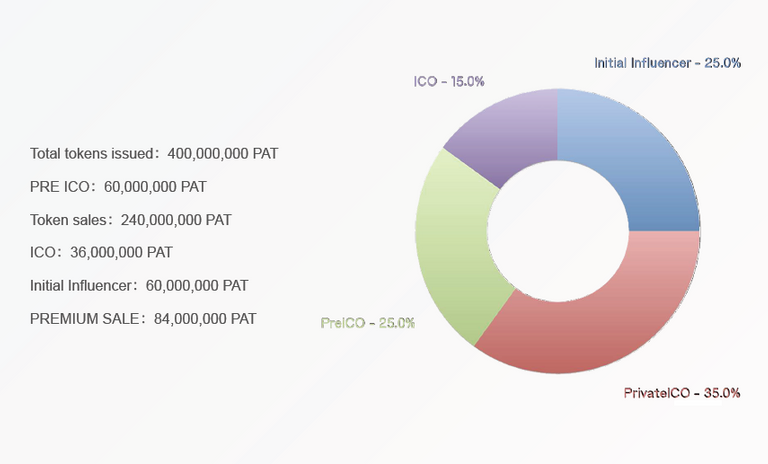
Task: Click the ICO 36,000,000 PAT line
Action: (101, 252)
